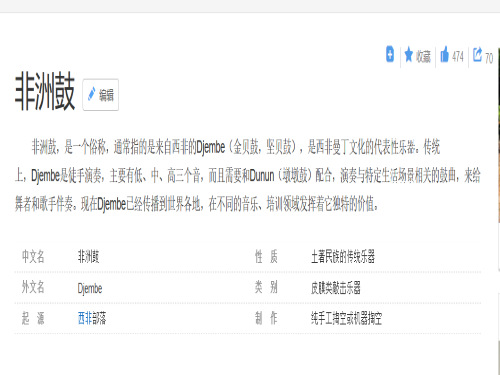Click 土著民族的传统乐器 property value

pos(343,257)
